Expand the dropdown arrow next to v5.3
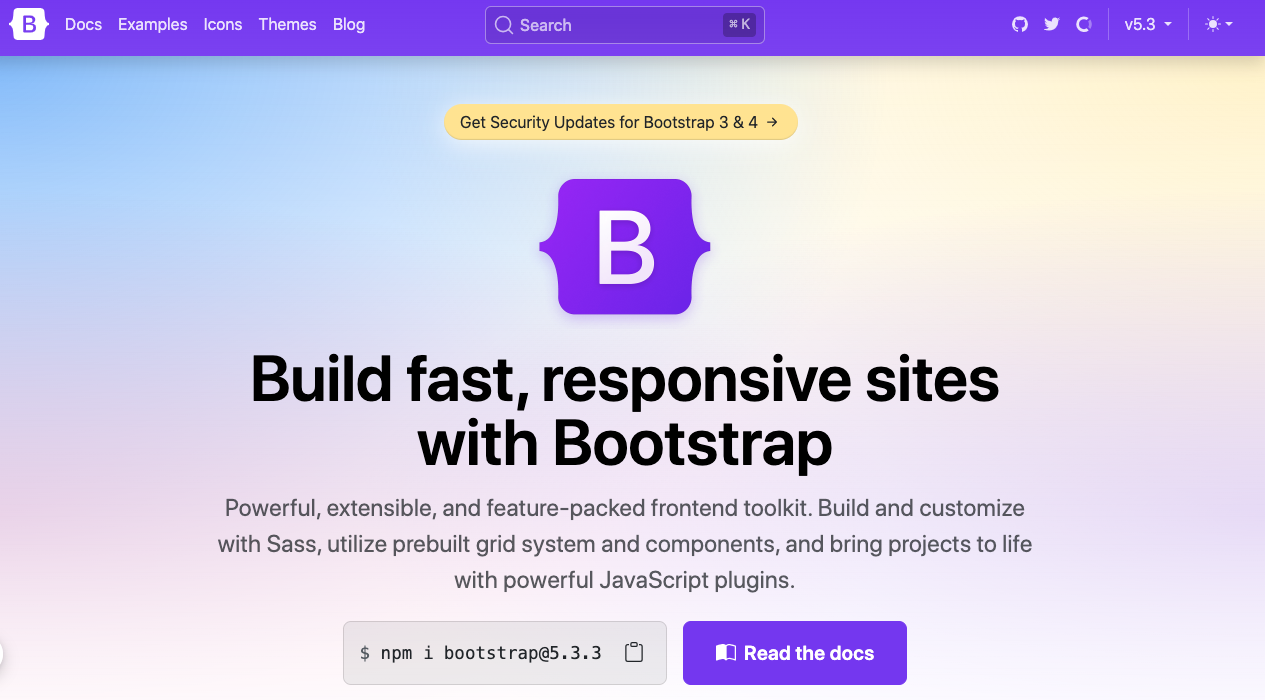 coord(1169,26)
